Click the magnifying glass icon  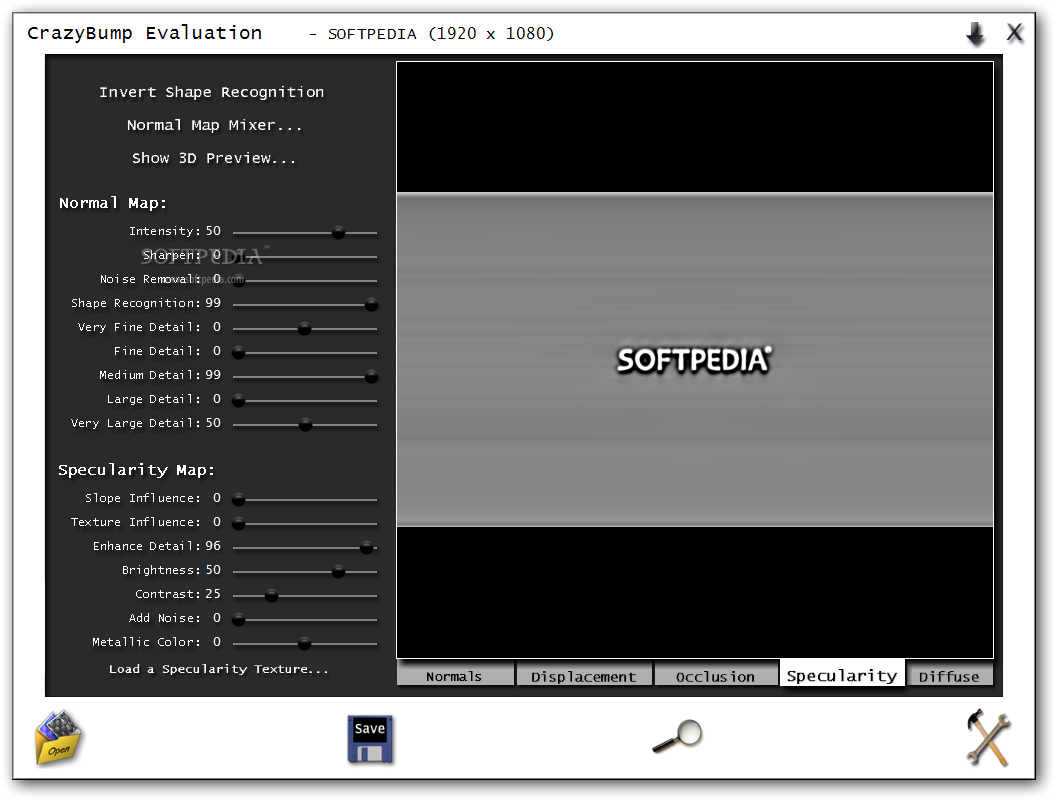[x=678, y=736]
